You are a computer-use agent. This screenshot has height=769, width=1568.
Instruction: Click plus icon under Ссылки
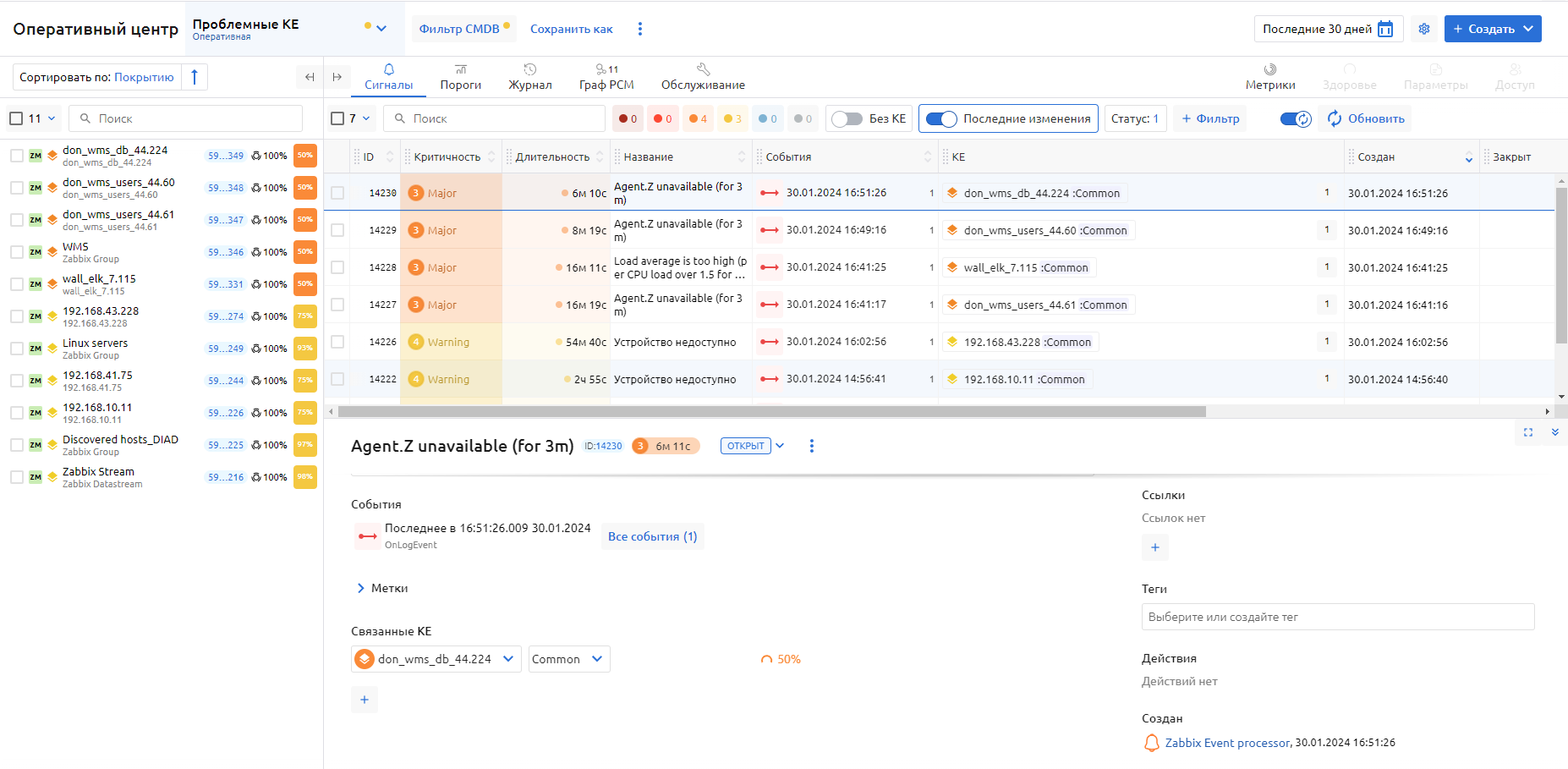point(1155,547)
